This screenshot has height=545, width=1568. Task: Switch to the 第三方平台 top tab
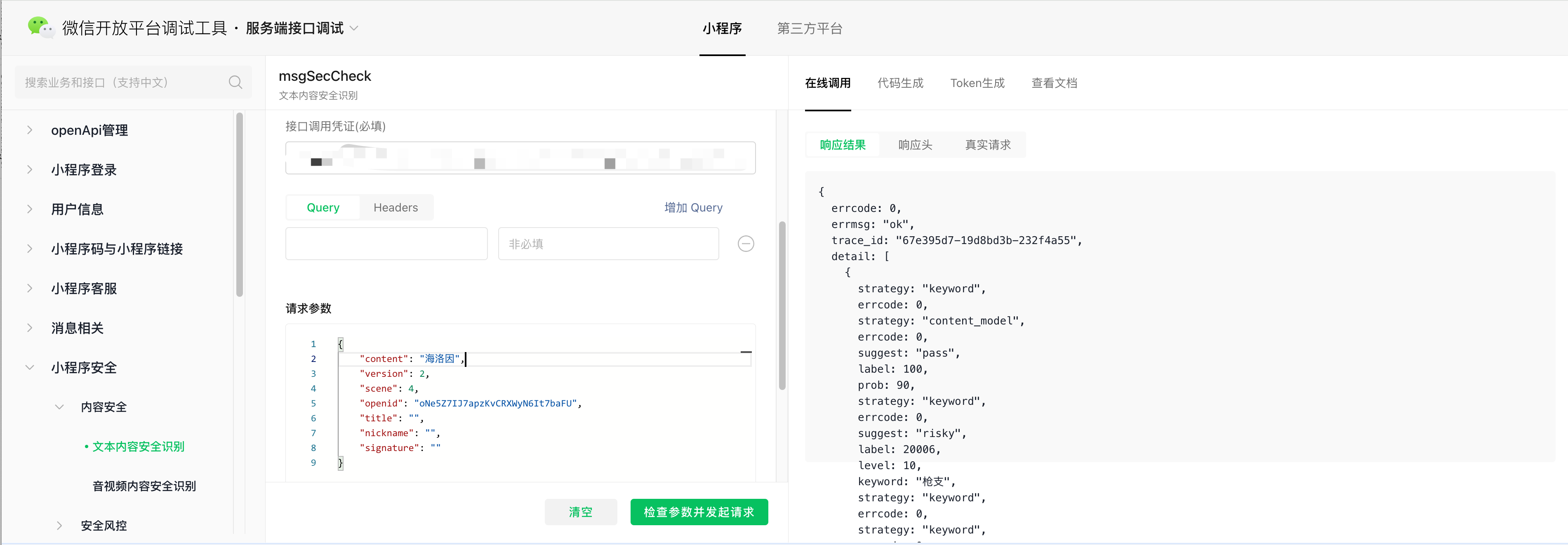(810, 28)
